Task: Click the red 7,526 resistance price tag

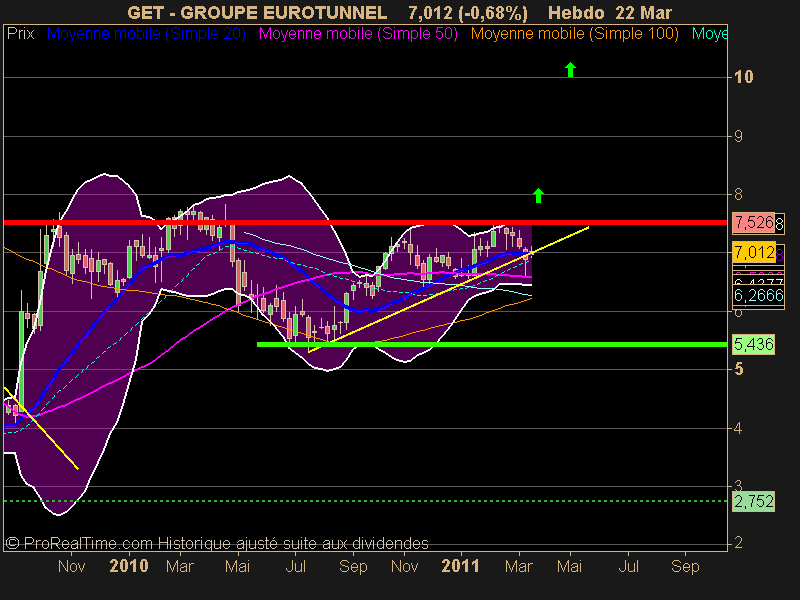Action: (754, 222)
